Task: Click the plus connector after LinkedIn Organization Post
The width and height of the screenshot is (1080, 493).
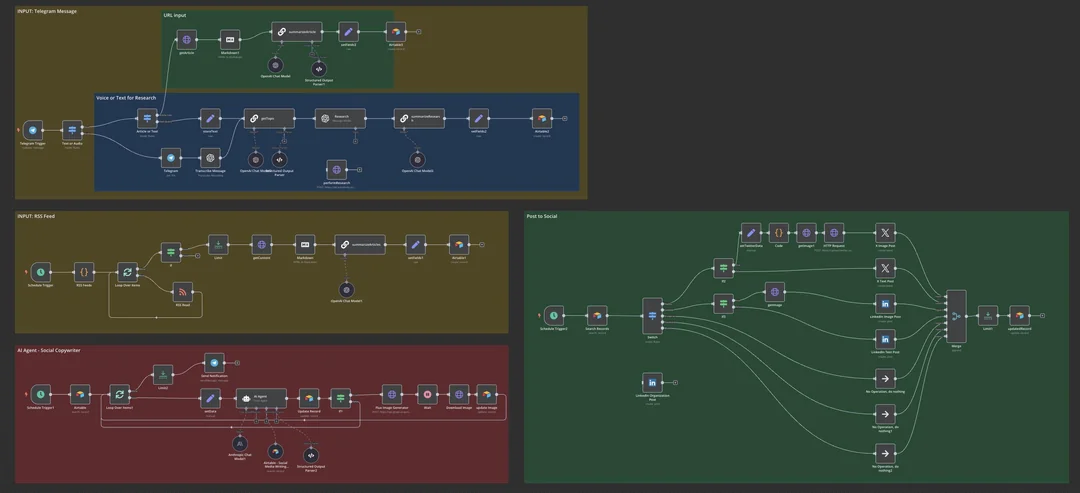Action: pos(675,383)
